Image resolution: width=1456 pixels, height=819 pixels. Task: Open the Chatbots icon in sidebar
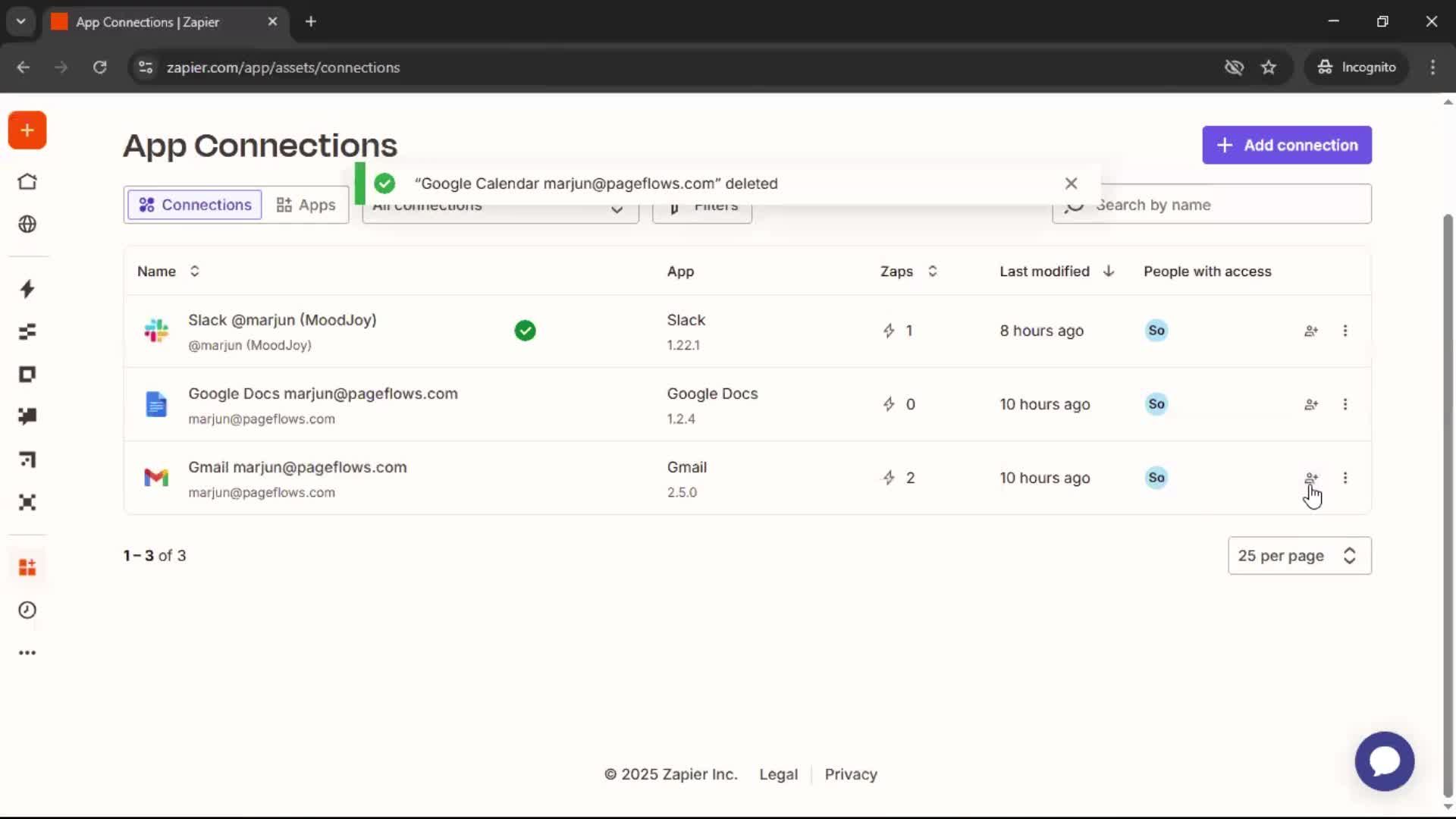pos(27,416)
